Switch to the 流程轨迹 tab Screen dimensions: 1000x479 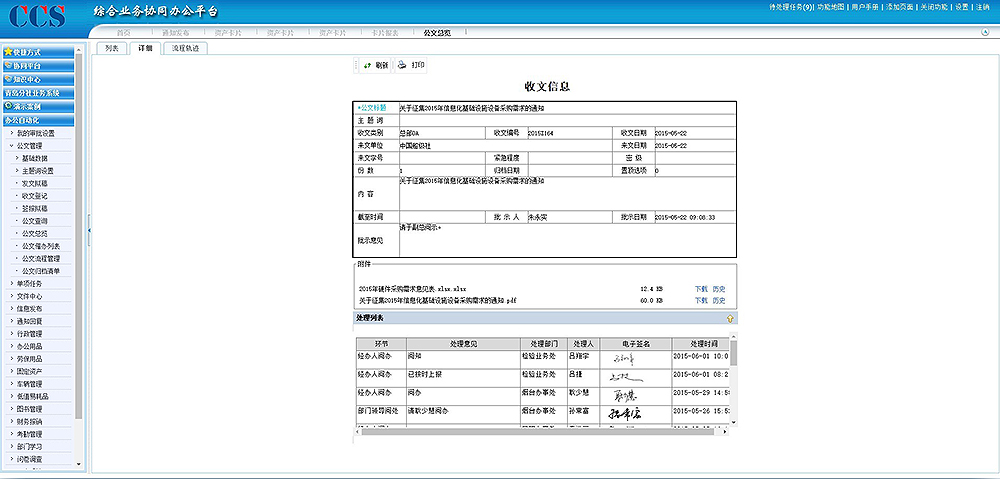point(186,48)
